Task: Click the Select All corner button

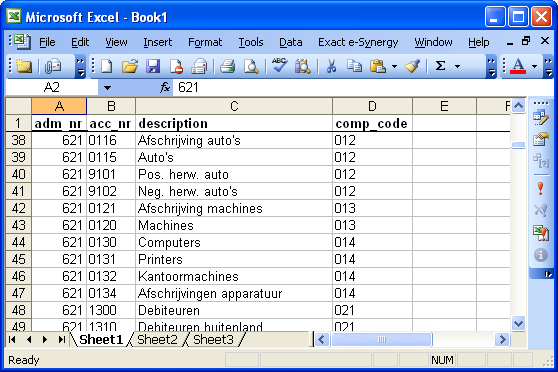Action: coord(19,106)
